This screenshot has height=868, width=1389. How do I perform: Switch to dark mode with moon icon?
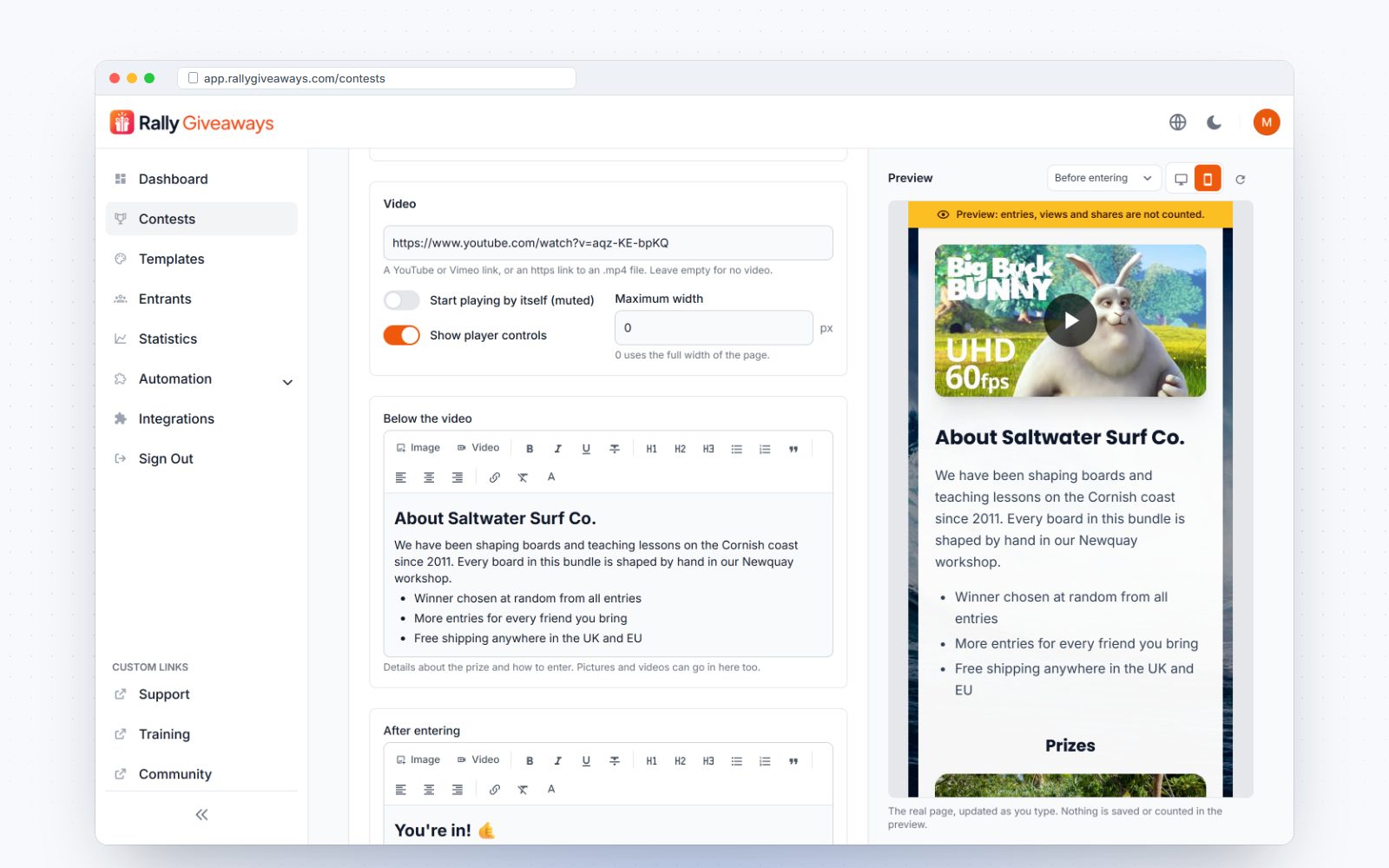(x=1215, y=122)
